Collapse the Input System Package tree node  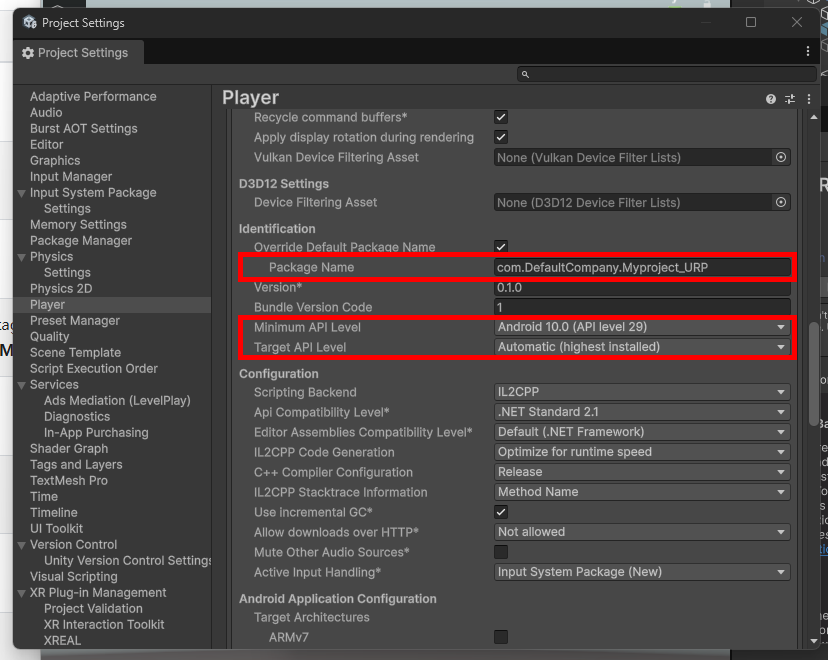pyautogui.click(x=22, y=193)
